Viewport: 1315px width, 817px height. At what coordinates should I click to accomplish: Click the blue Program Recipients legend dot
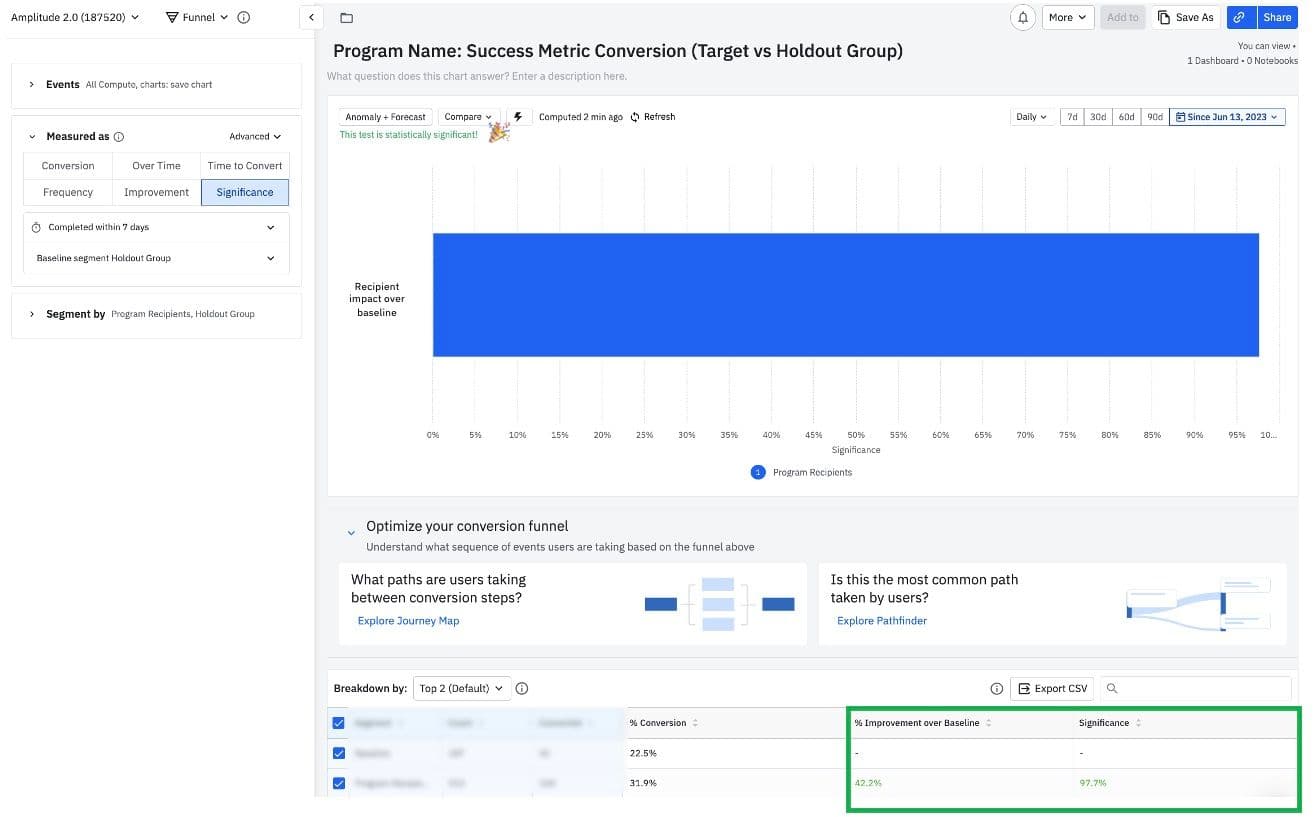click(757, 472)
